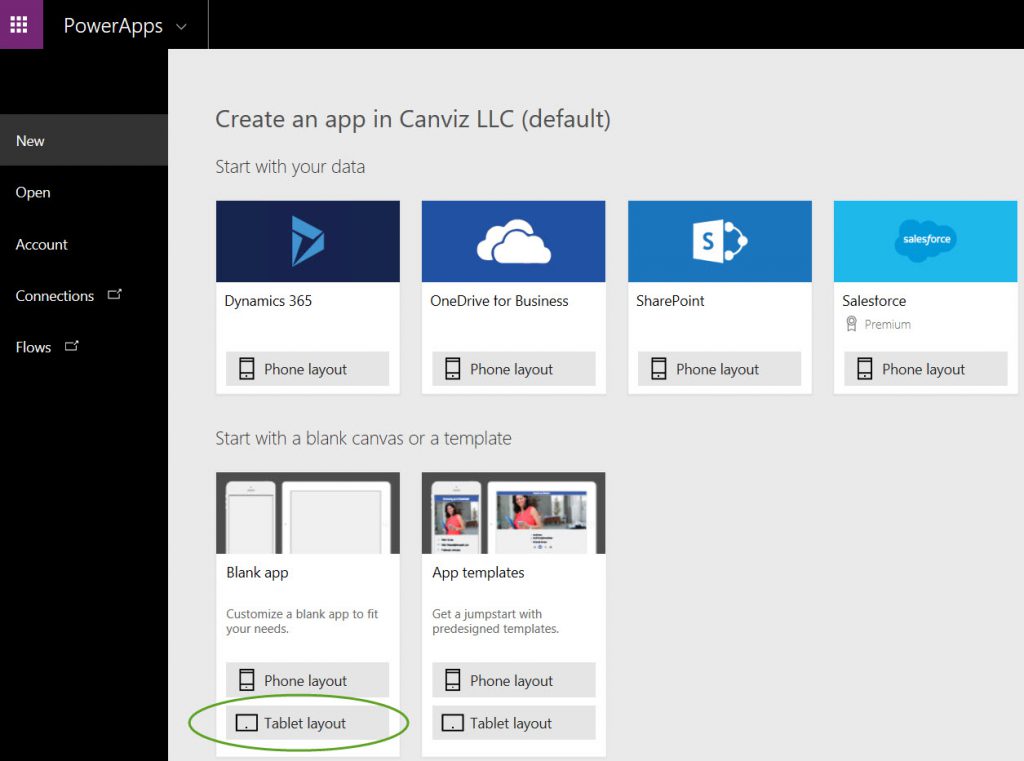
Task: Select New in the left sidebar
Action: tap(30, 141)
